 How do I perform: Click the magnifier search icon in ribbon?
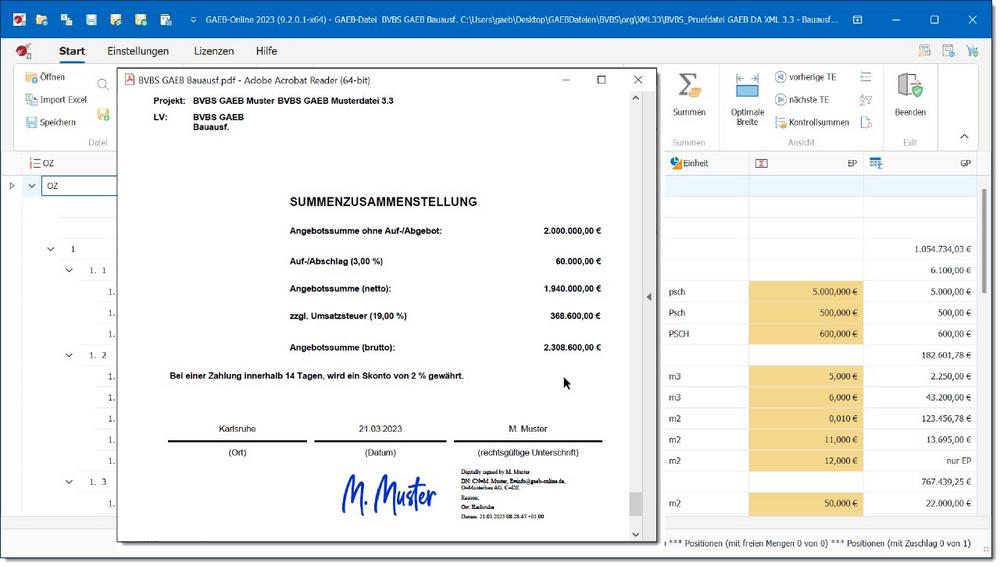[x=103, y=84]
